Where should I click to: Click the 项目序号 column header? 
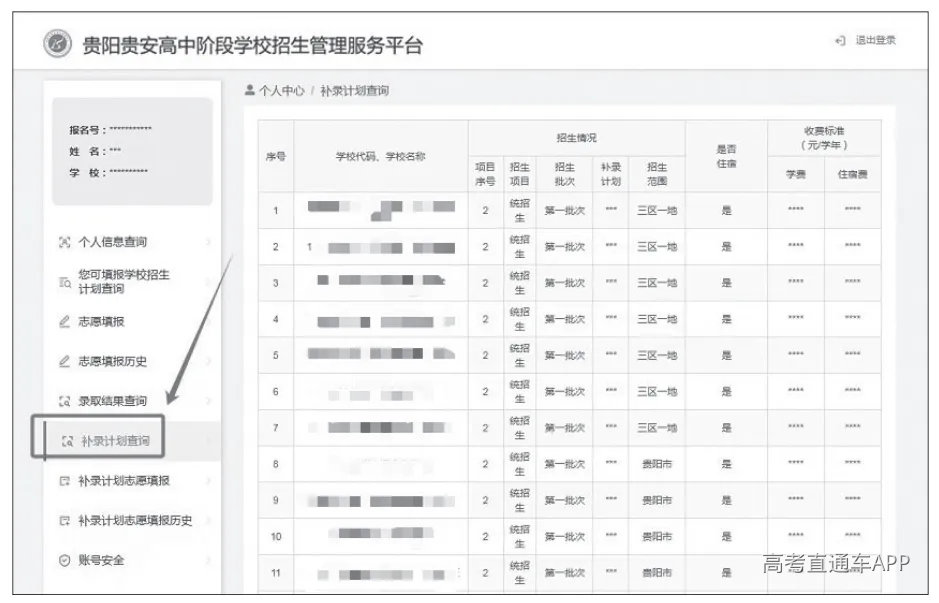pyautogui.click(x=485, y=174)
